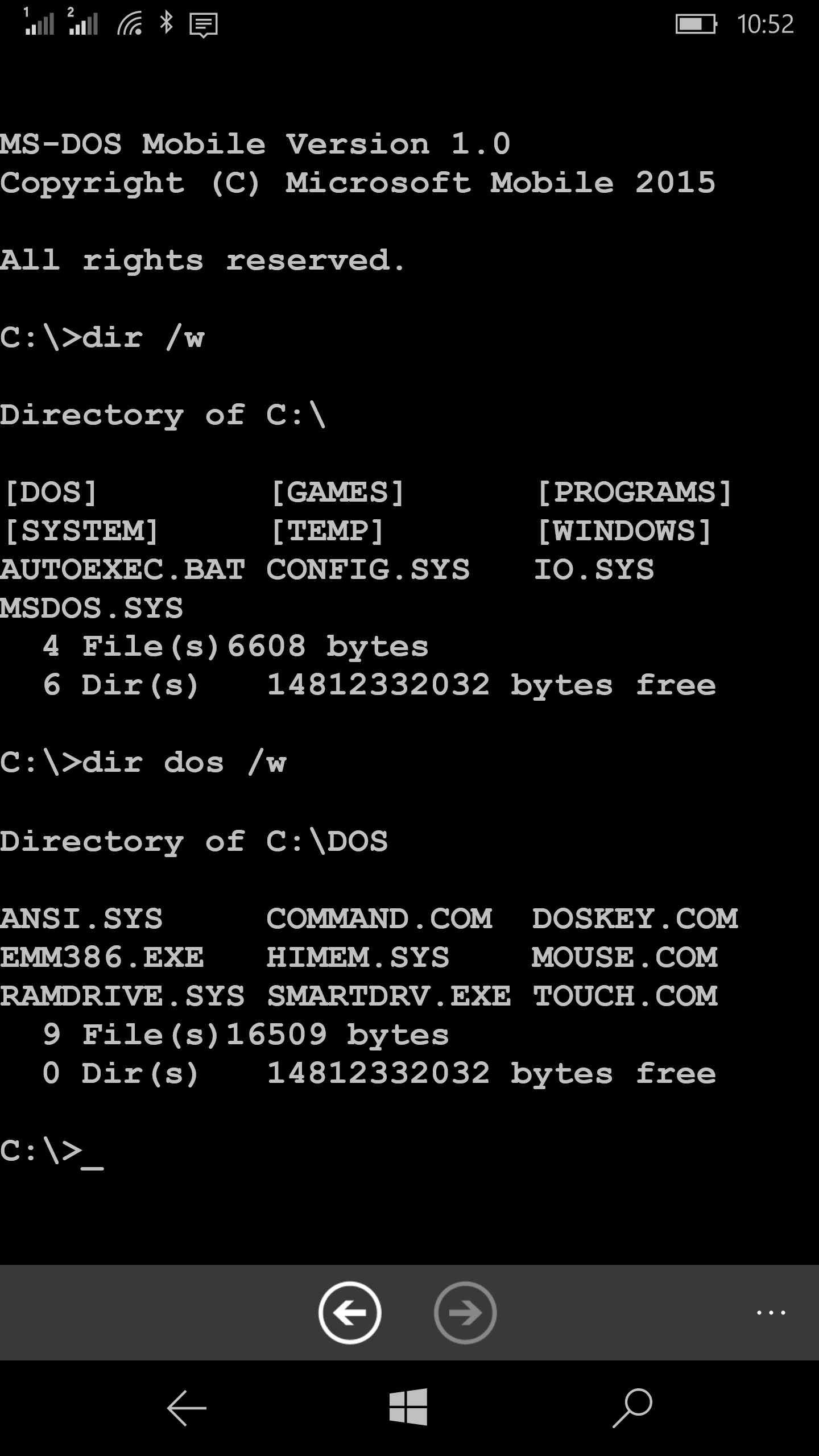Tap the phone's search magnifier button
Screen dimensions: 819x1456
pyautogui.click(x=632, y=1408)
